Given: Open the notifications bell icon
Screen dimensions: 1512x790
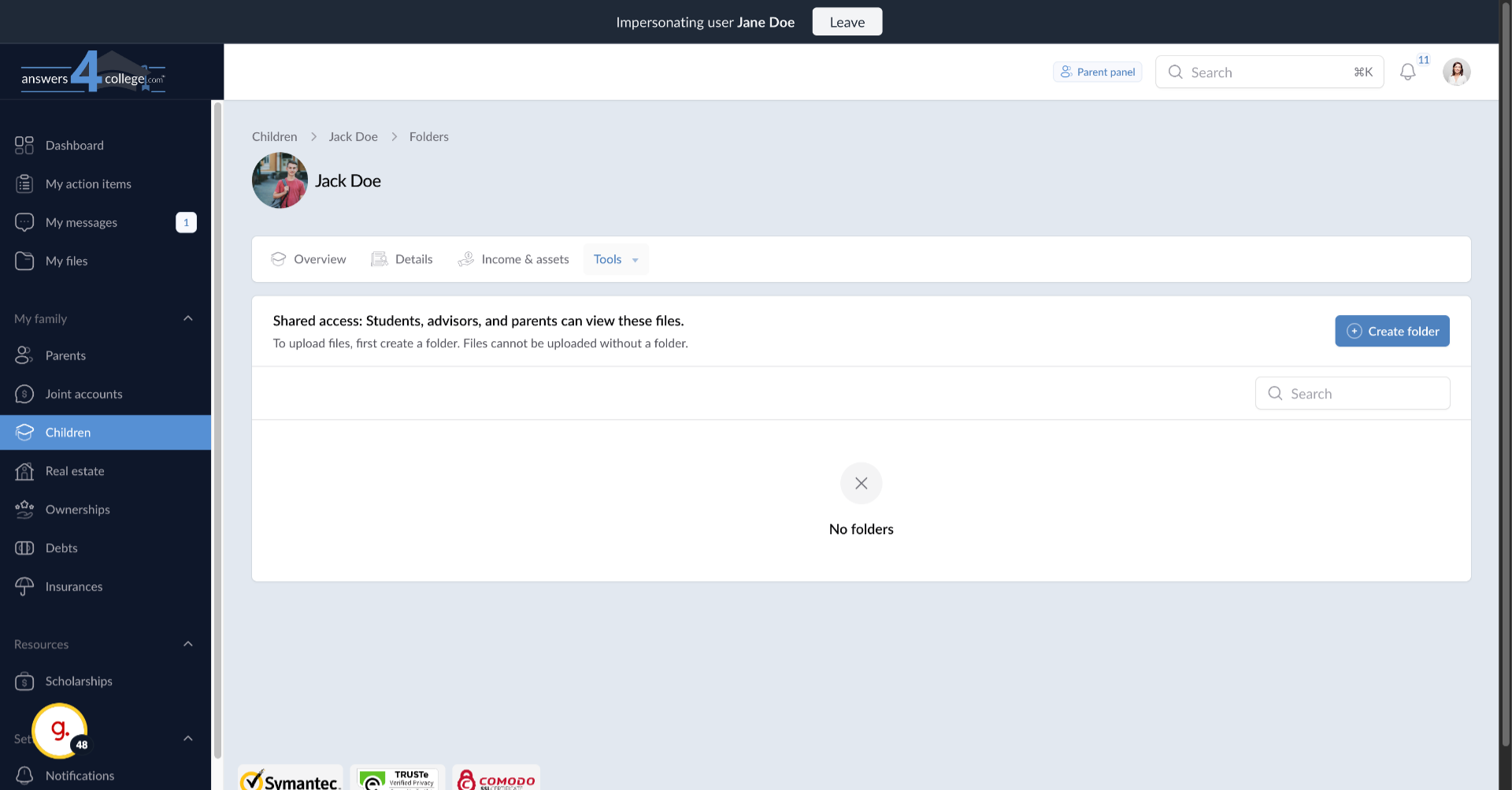Looking at the screenshot, I should 1408,72.
